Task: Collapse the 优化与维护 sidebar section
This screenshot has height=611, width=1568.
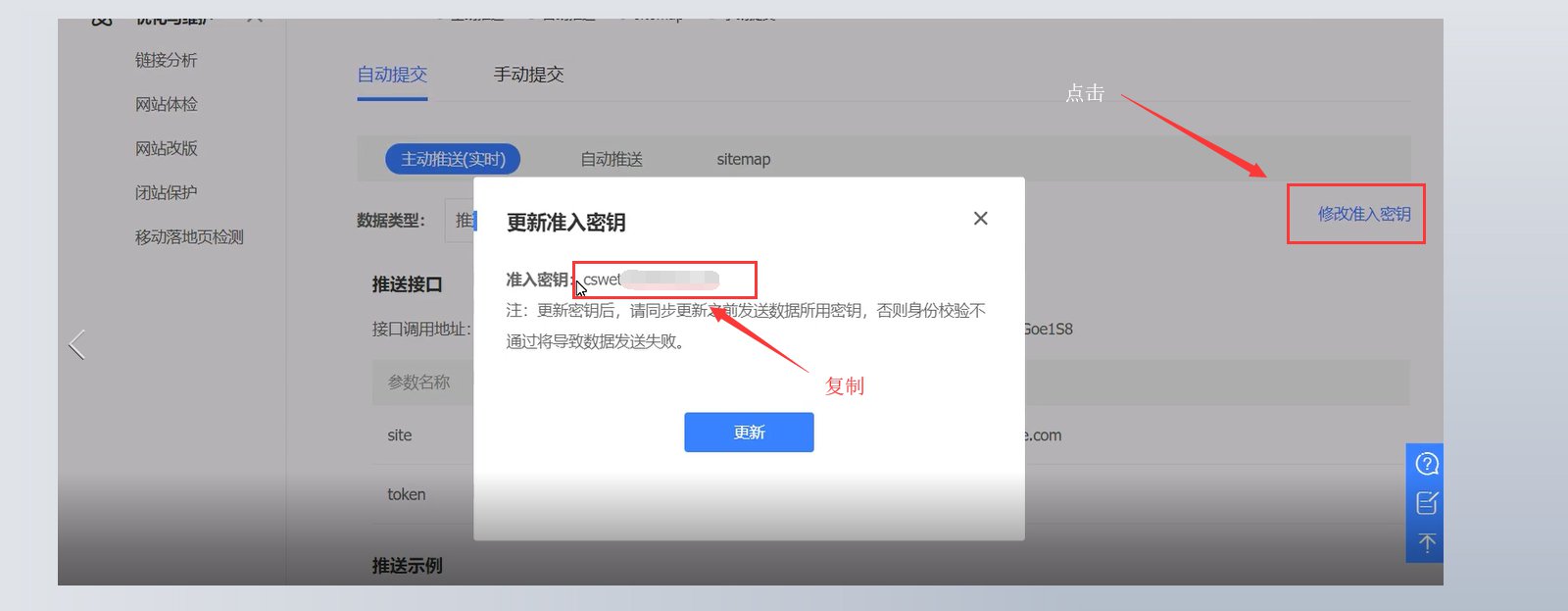Action: coord(256,20)
